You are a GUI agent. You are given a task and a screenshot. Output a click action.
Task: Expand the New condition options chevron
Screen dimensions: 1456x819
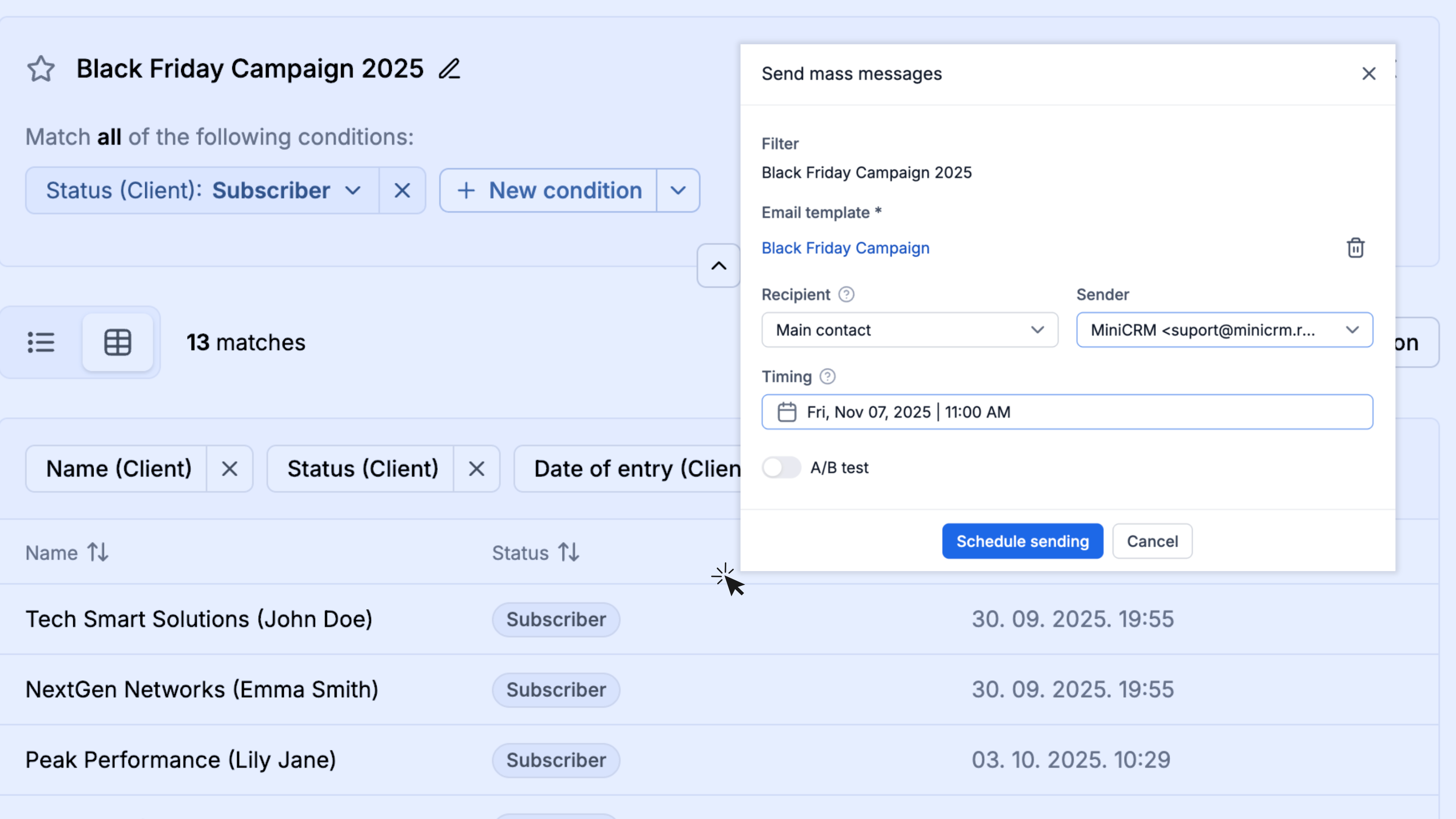coord(678,191)
